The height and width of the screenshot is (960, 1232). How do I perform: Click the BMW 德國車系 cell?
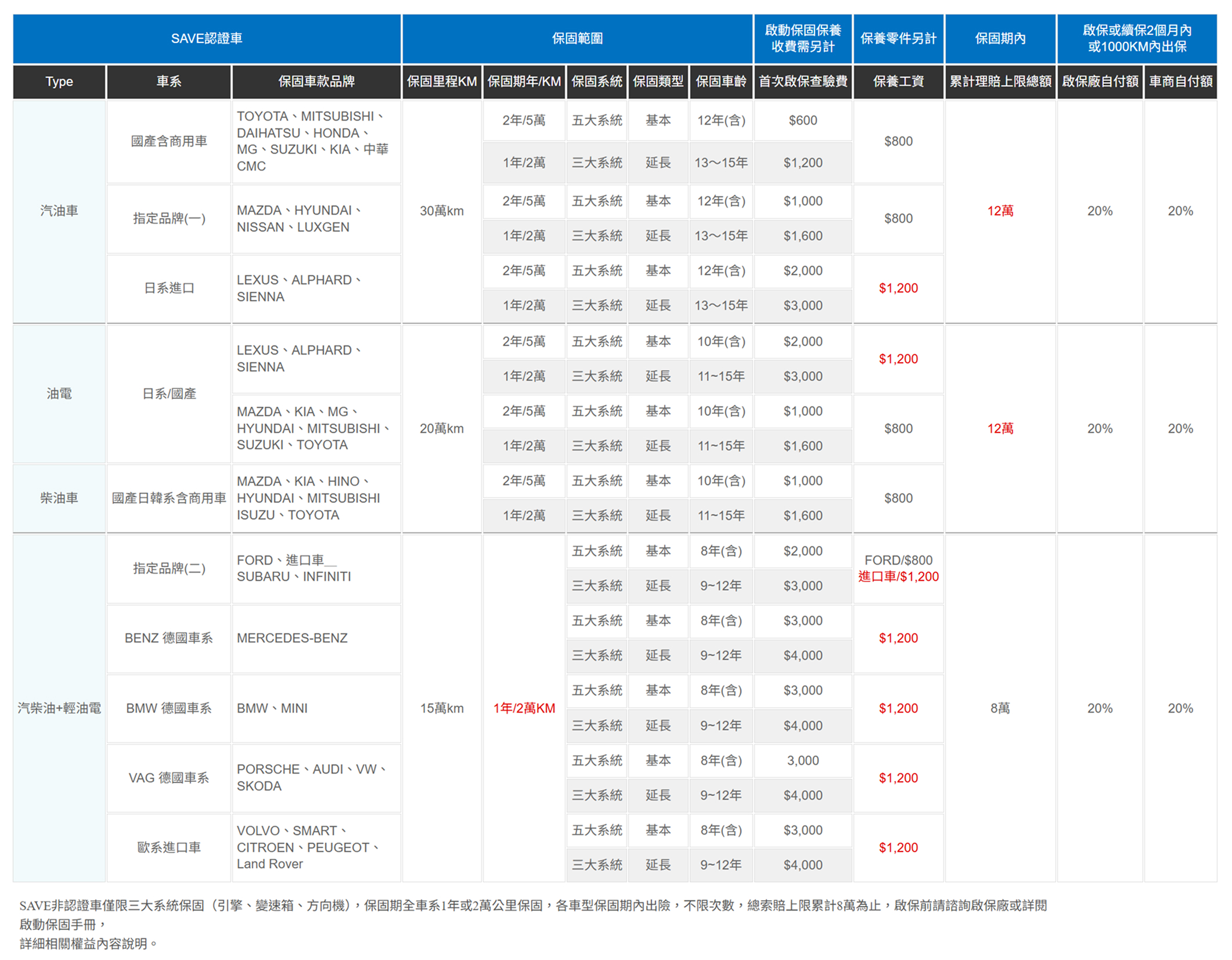click(169, 709)
